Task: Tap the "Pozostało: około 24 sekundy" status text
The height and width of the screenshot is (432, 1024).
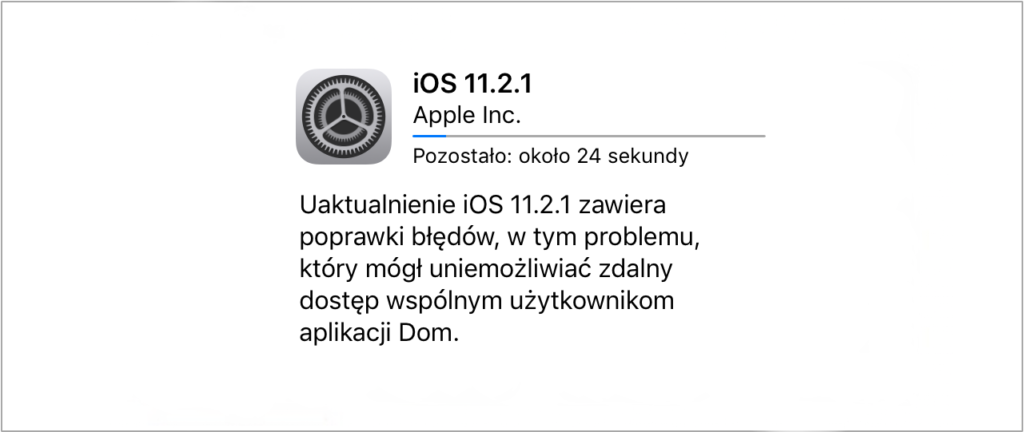Action: pos(551,157)
